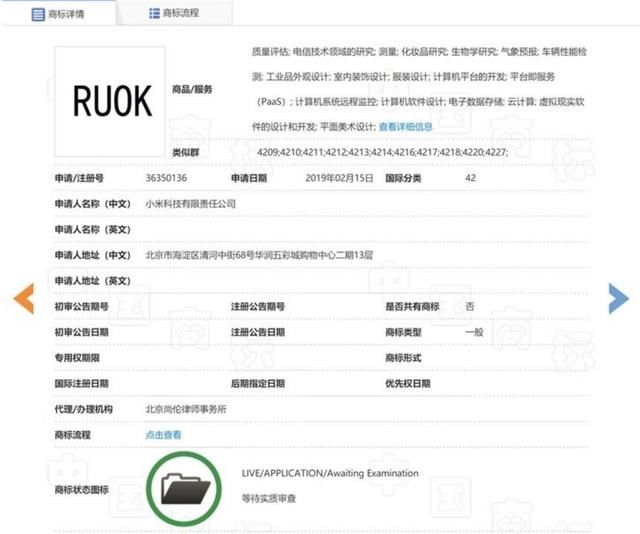Click the 商标流程 row label
The height and width of the screenshot is (534, 640).
point(73,435)
